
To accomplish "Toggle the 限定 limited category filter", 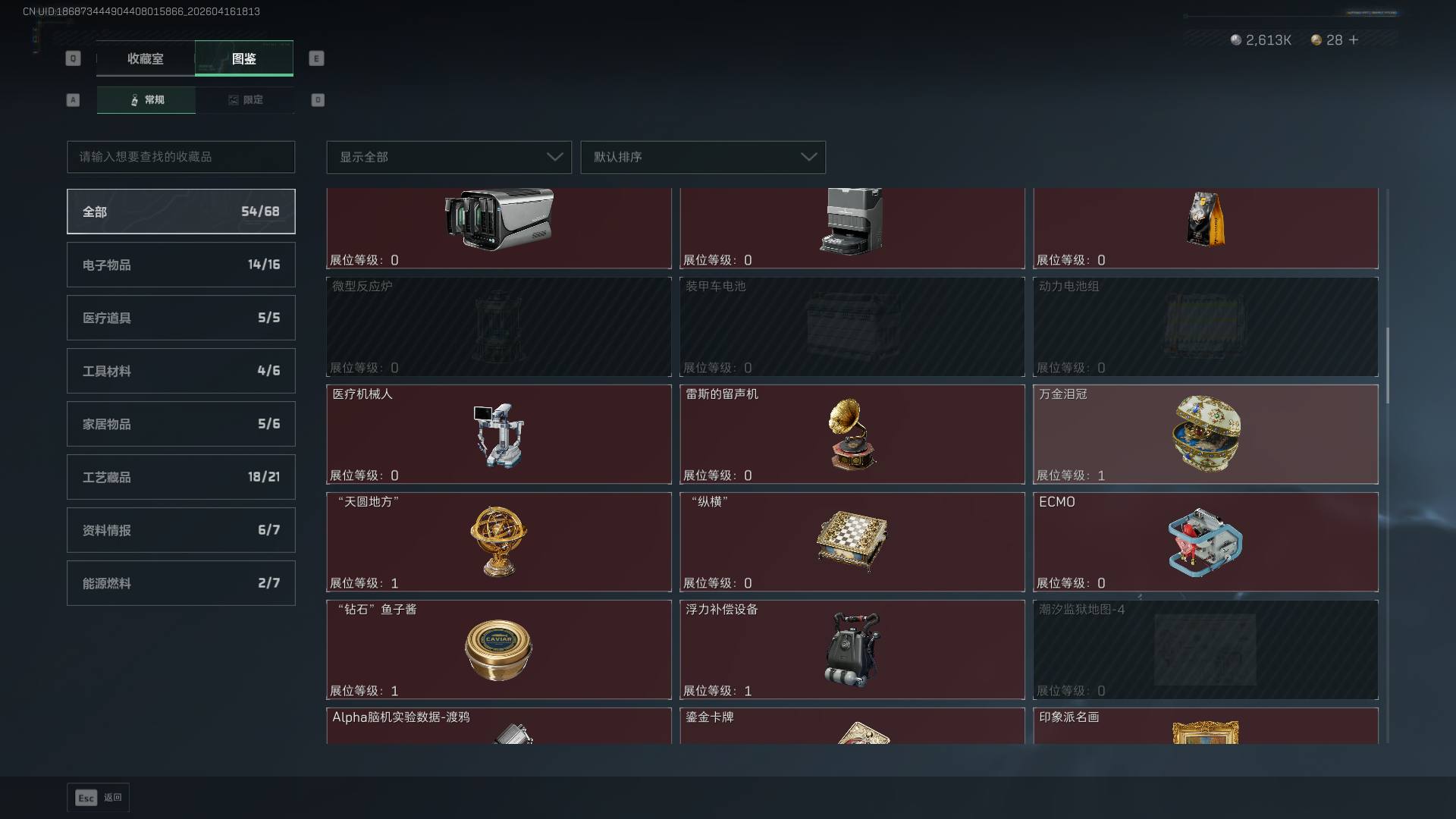I will (x=245, y=100).
